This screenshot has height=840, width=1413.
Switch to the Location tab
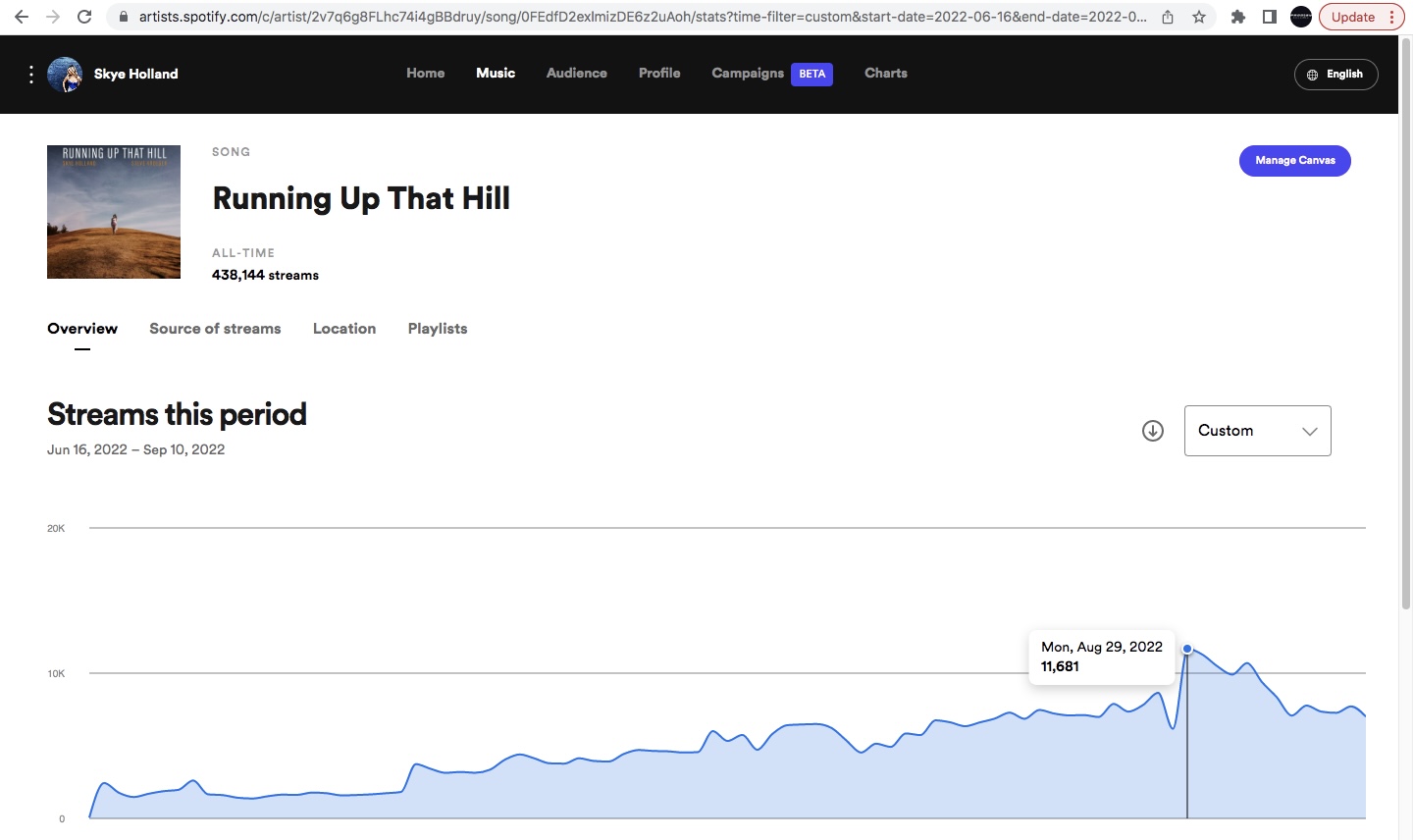(344, 329)
